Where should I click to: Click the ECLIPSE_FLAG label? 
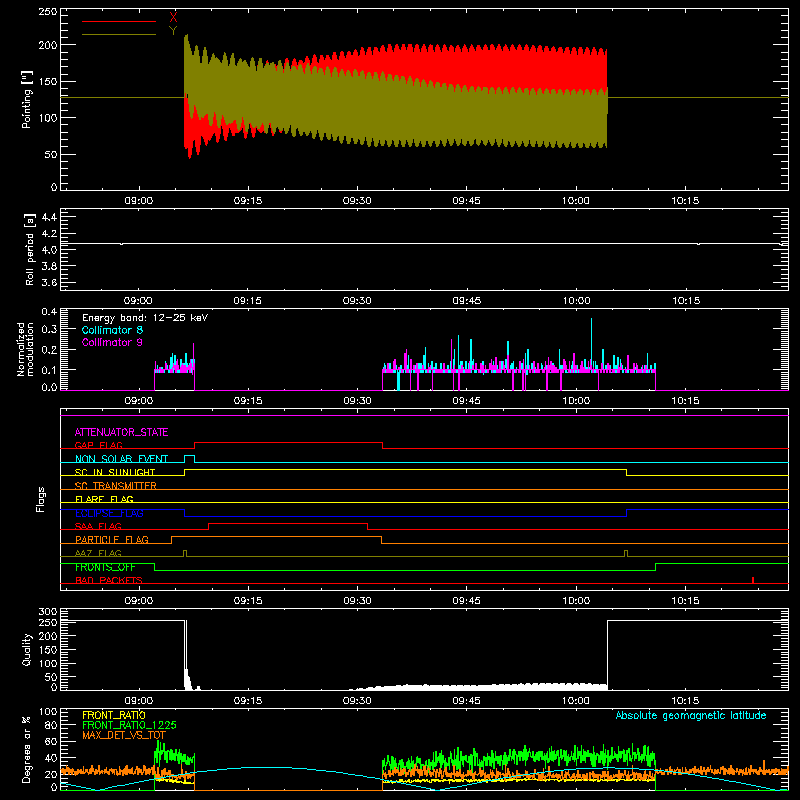[109, 513]
